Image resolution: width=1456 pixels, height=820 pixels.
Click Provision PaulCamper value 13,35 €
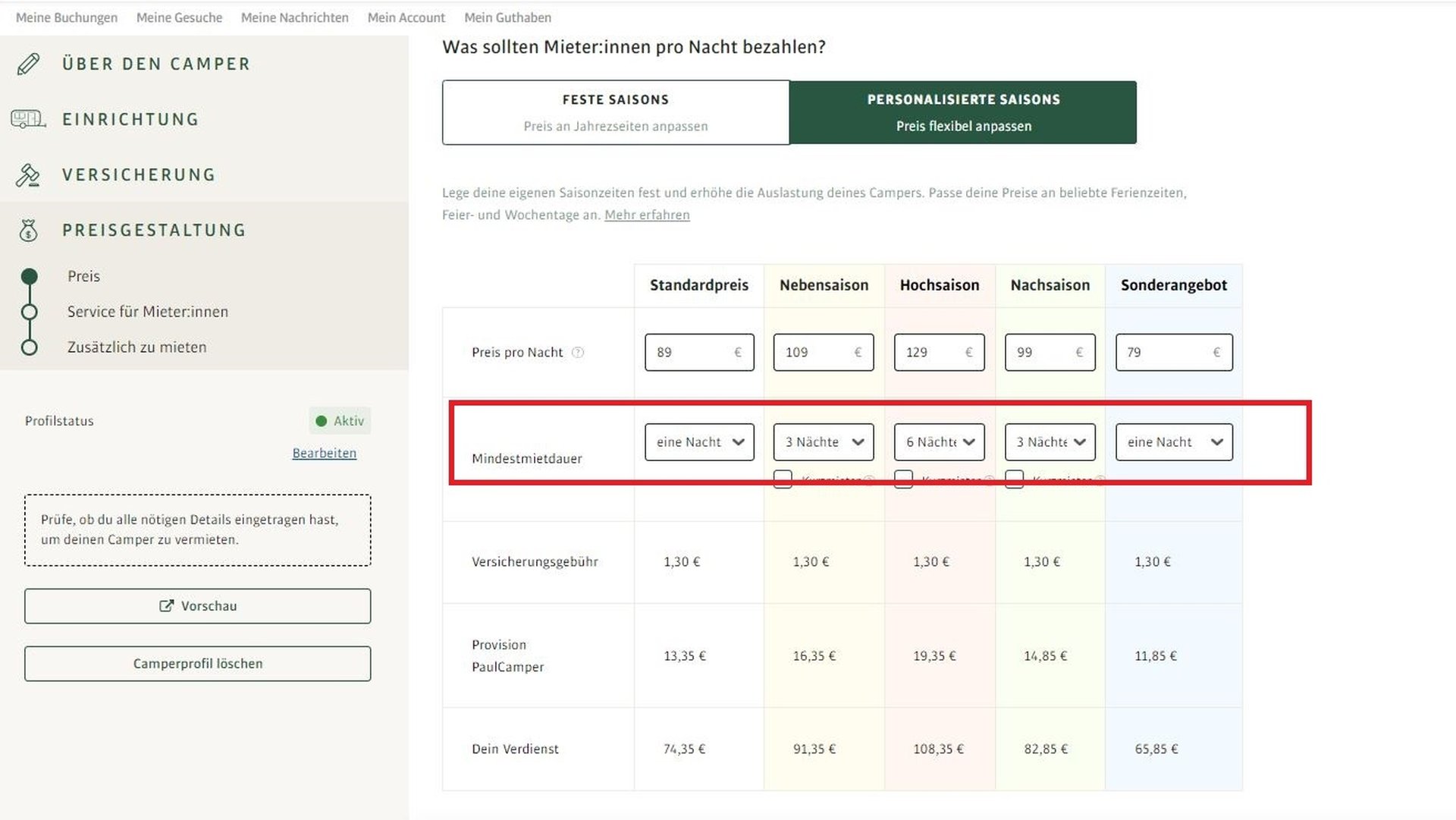pyautogui.click(x=685, y=656)
